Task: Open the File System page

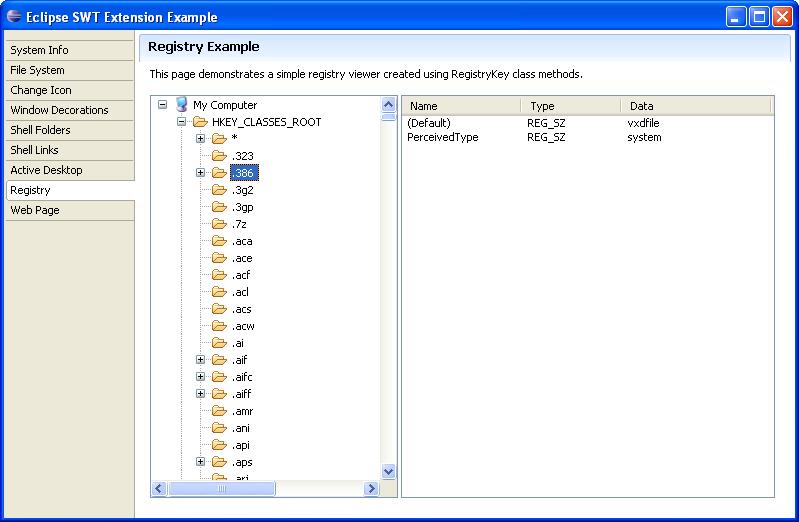Action: click(70, 70)
